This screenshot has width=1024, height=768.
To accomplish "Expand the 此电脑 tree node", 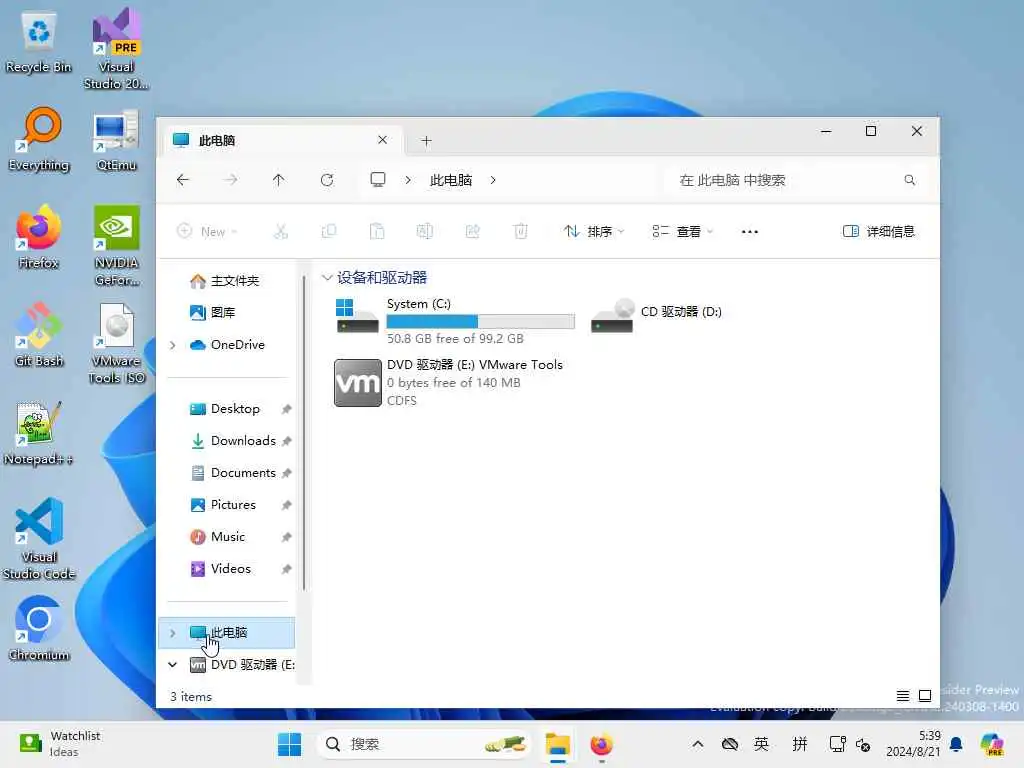I will [172, 633].
